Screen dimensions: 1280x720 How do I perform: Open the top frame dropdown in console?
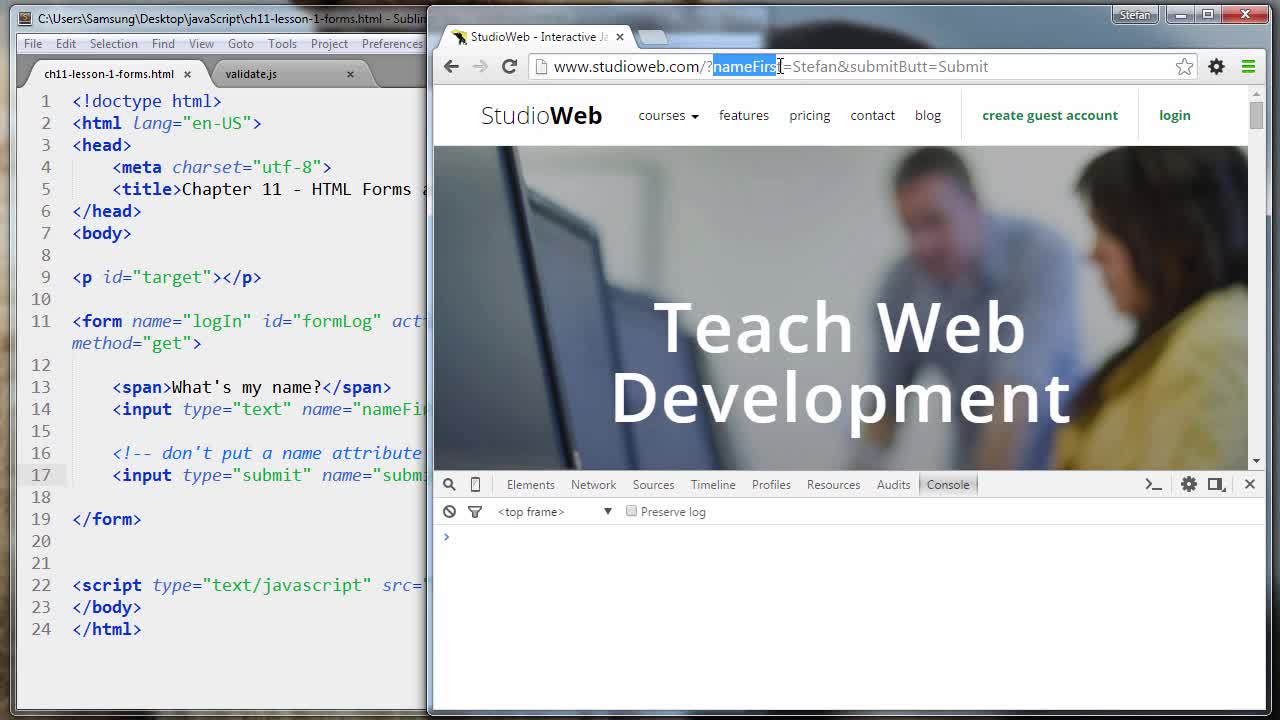point(555,511)
